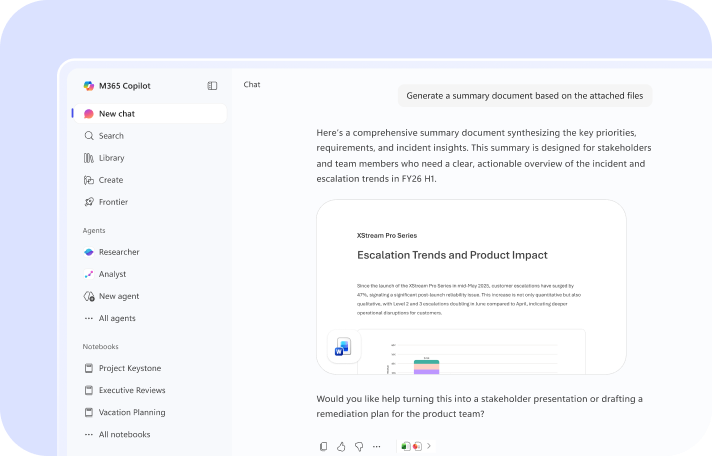Click the Chat header label
Viewport: 712px width, 456px height.
point(252,84)
